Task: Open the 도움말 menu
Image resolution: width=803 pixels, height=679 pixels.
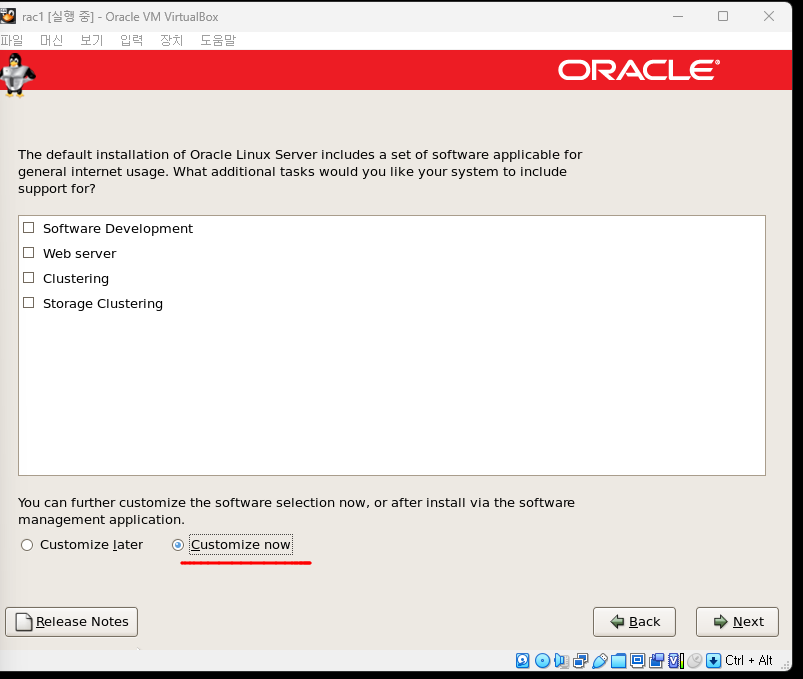Action: click(x=218, y=40)
